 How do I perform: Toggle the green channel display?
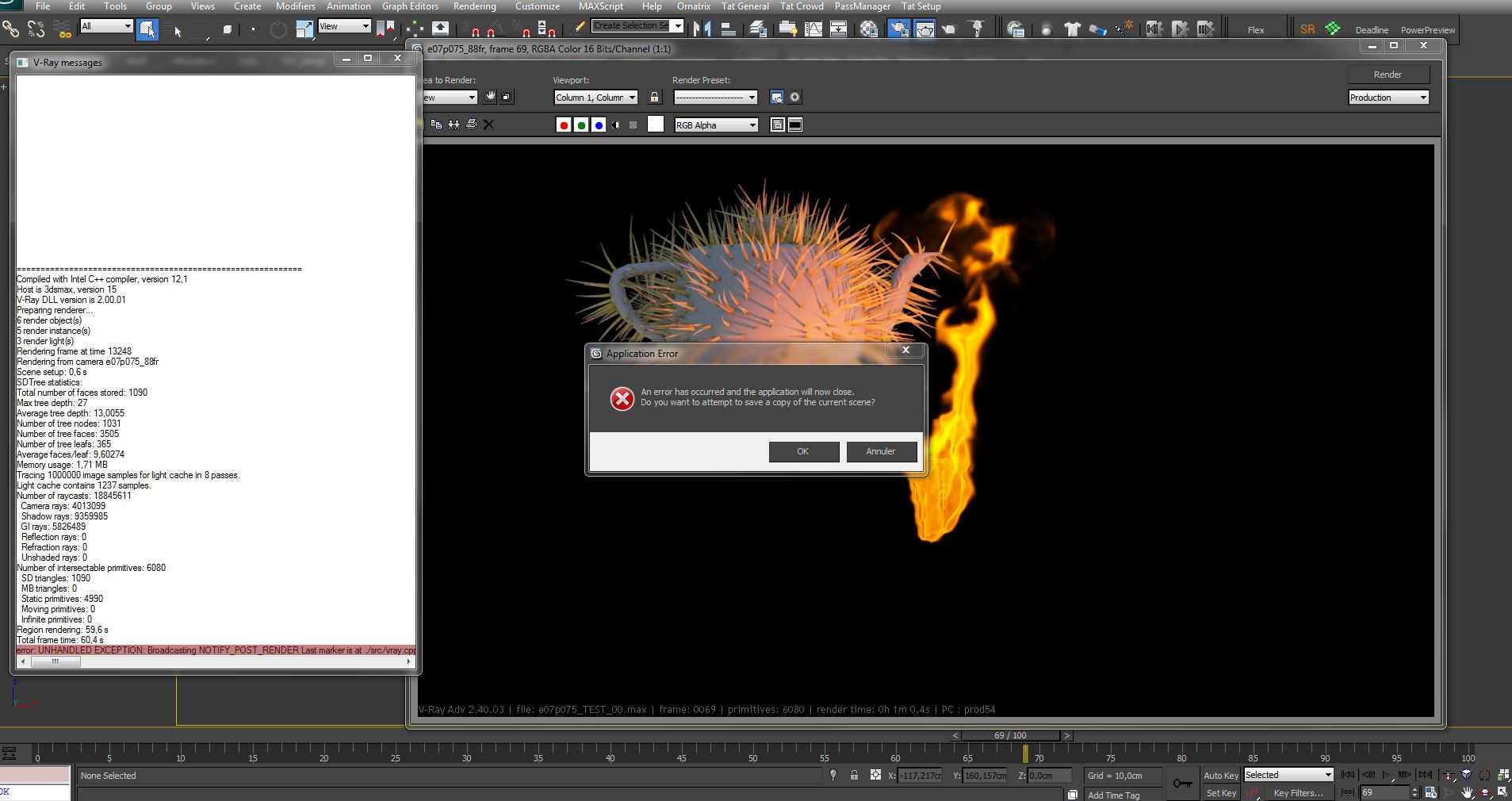tap(581, 125)
